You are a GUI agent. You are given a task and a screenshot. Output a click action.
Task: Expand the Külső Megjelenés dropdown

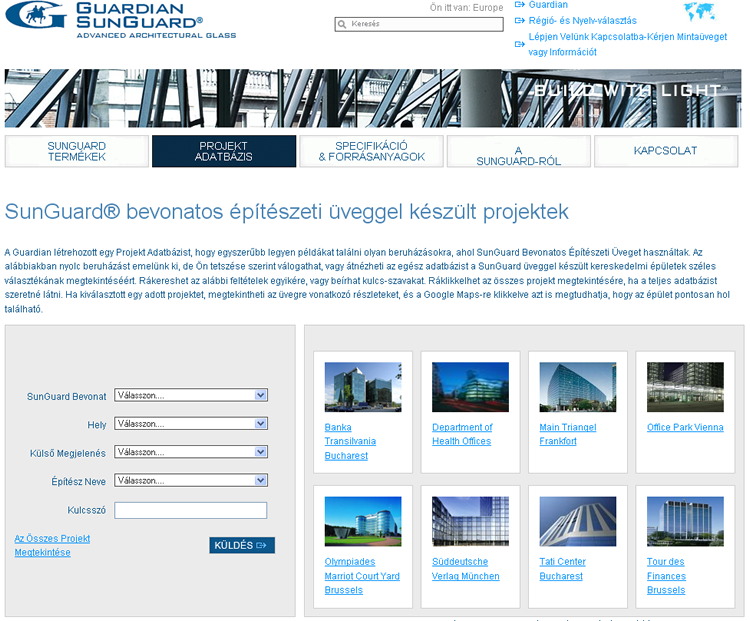point(191,452)
